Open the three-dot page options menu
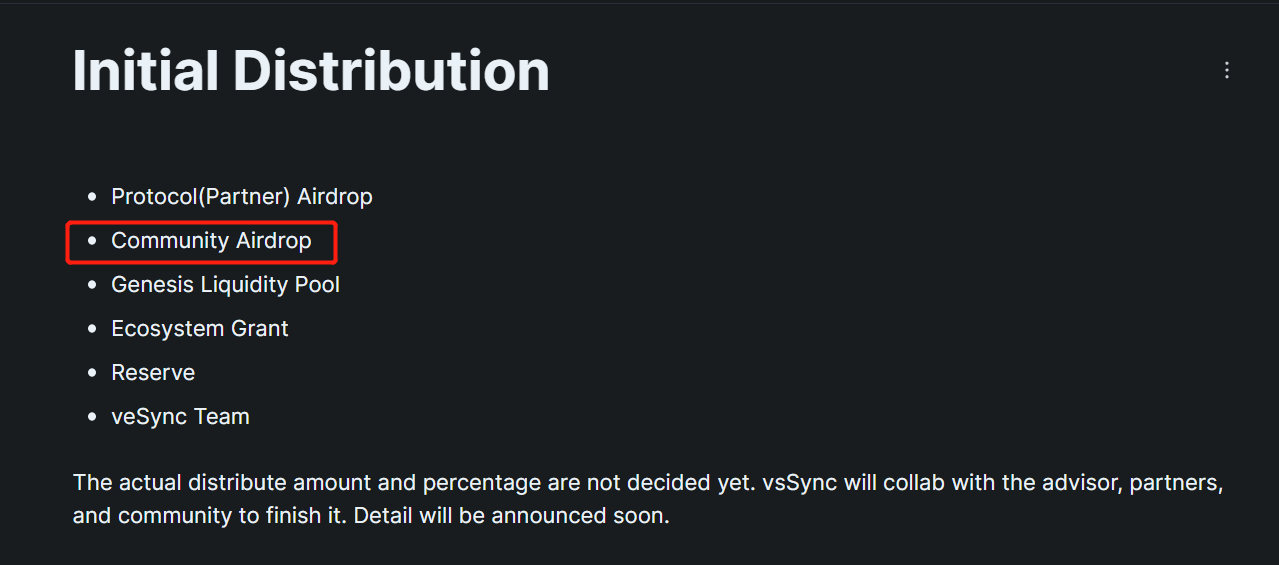This screenshot has width=1279, height=565. (x=1227, y=70)
